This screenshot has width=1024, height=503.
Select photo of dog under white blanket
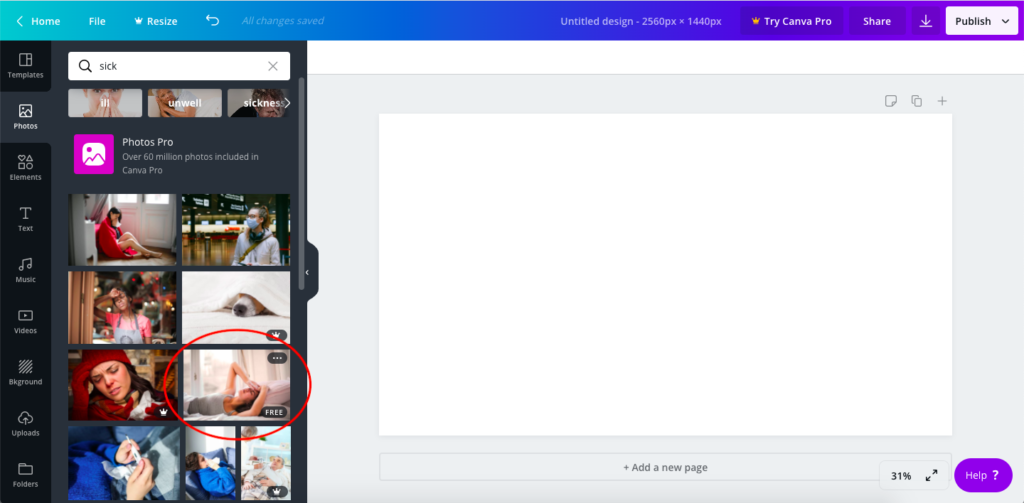coord(236,308)
